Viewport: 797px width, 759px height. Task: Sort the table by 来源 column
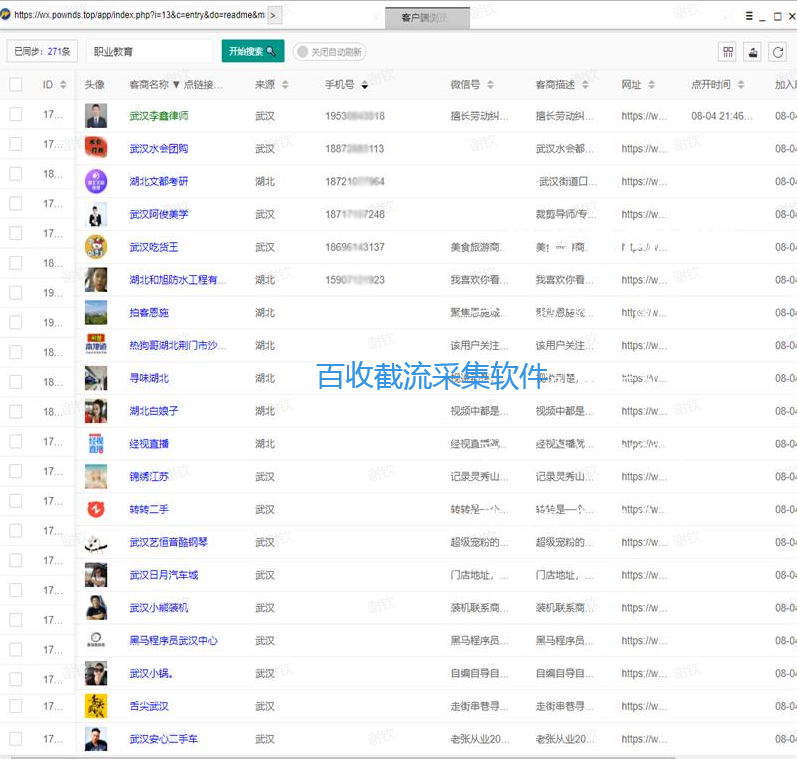(x=285, y=84)
